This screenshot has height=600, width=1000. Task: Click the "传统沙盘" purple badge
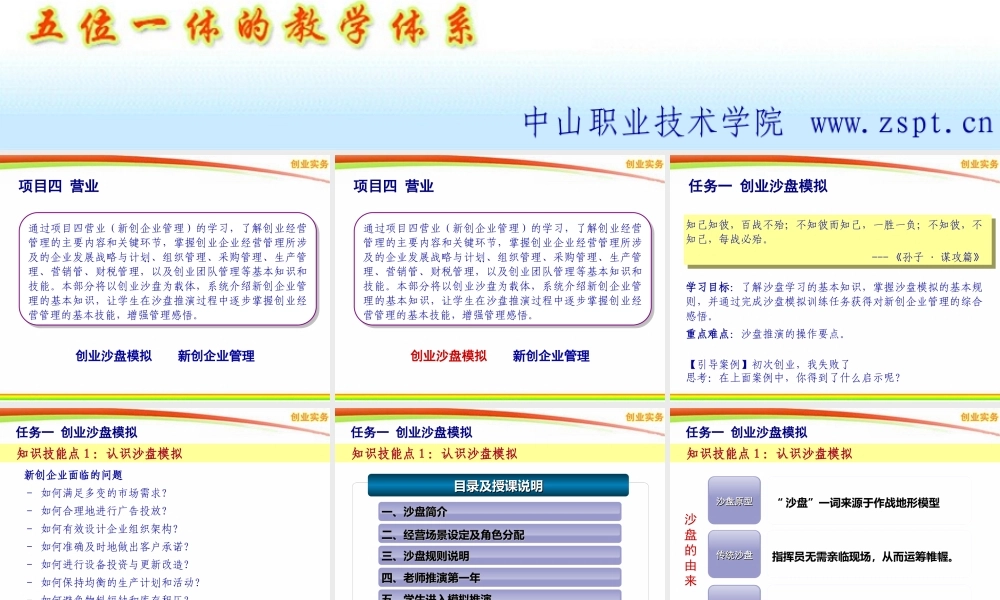point(732,553)
